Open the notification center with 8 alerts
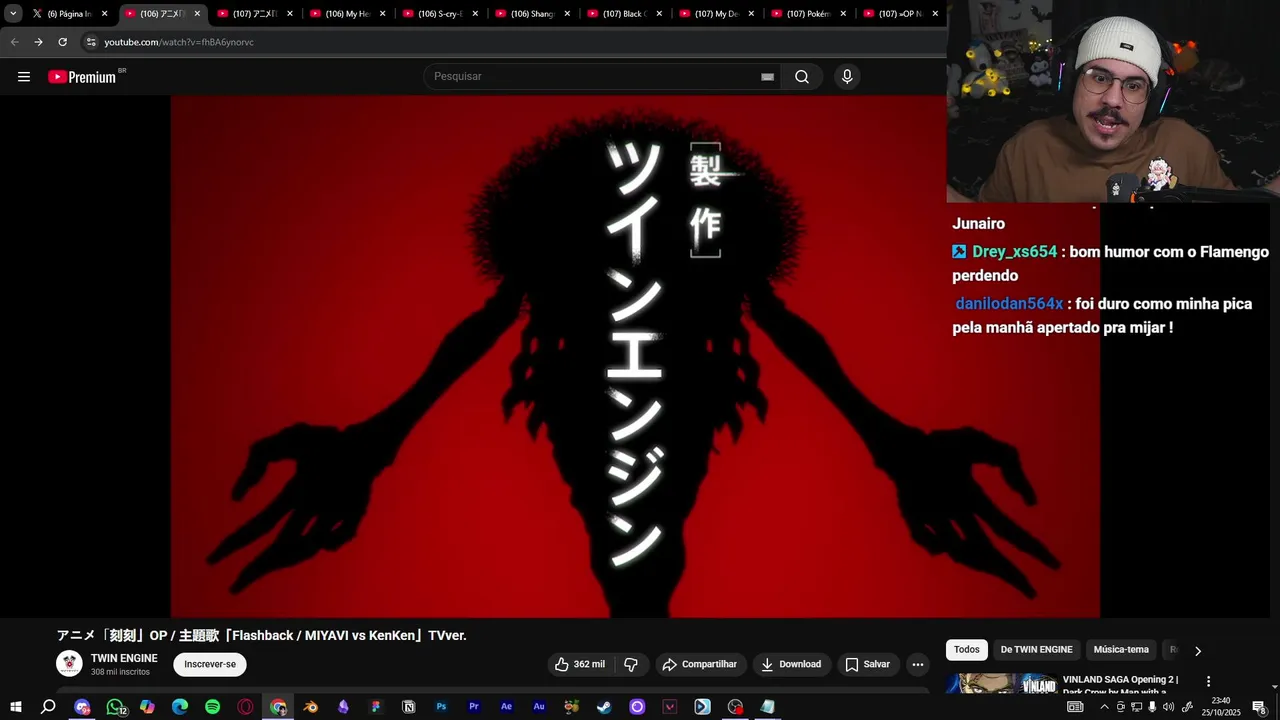 point(1259,707)
